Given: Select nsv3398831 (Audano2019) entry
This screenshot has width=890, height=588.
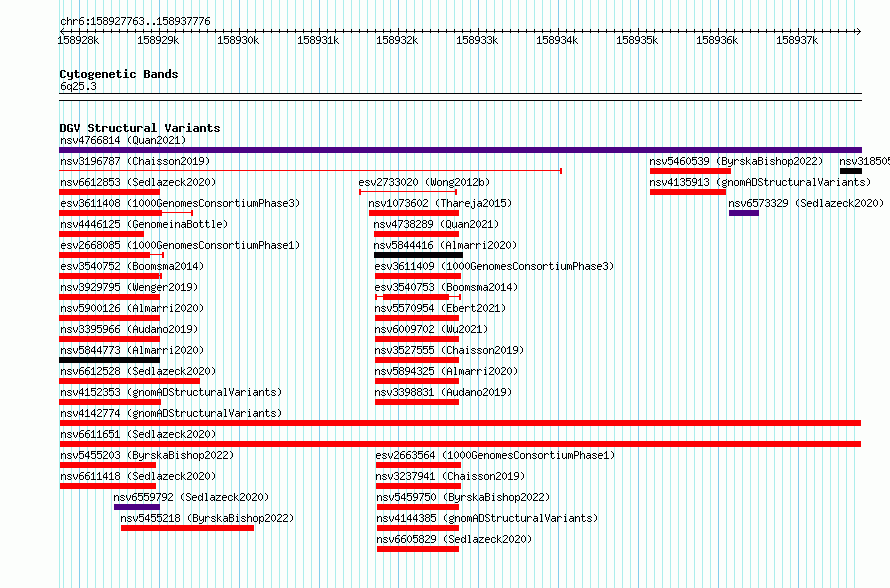Looking at the screenshot, I should tap(443, 392).
